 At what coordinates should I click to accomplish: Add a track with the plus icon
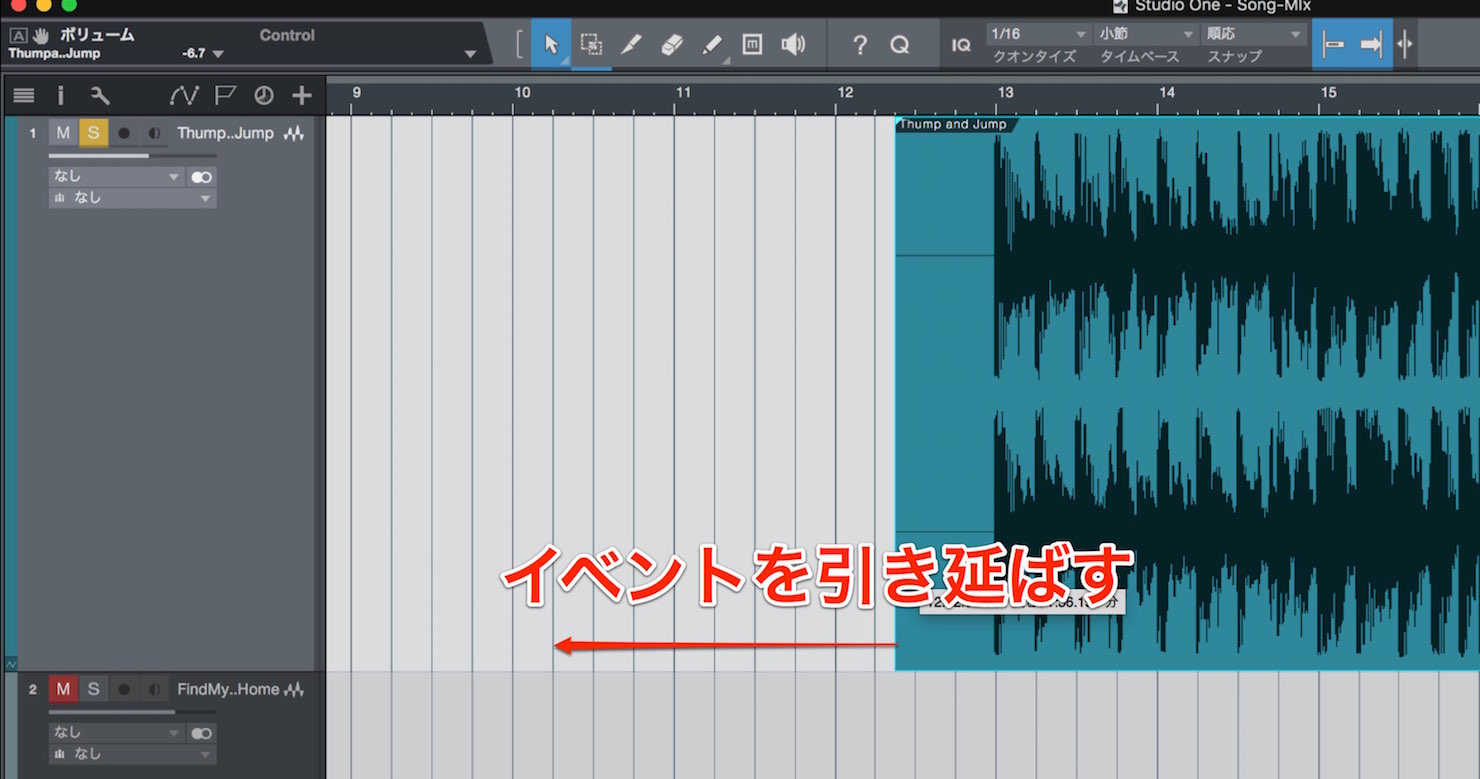coord(302,96)
